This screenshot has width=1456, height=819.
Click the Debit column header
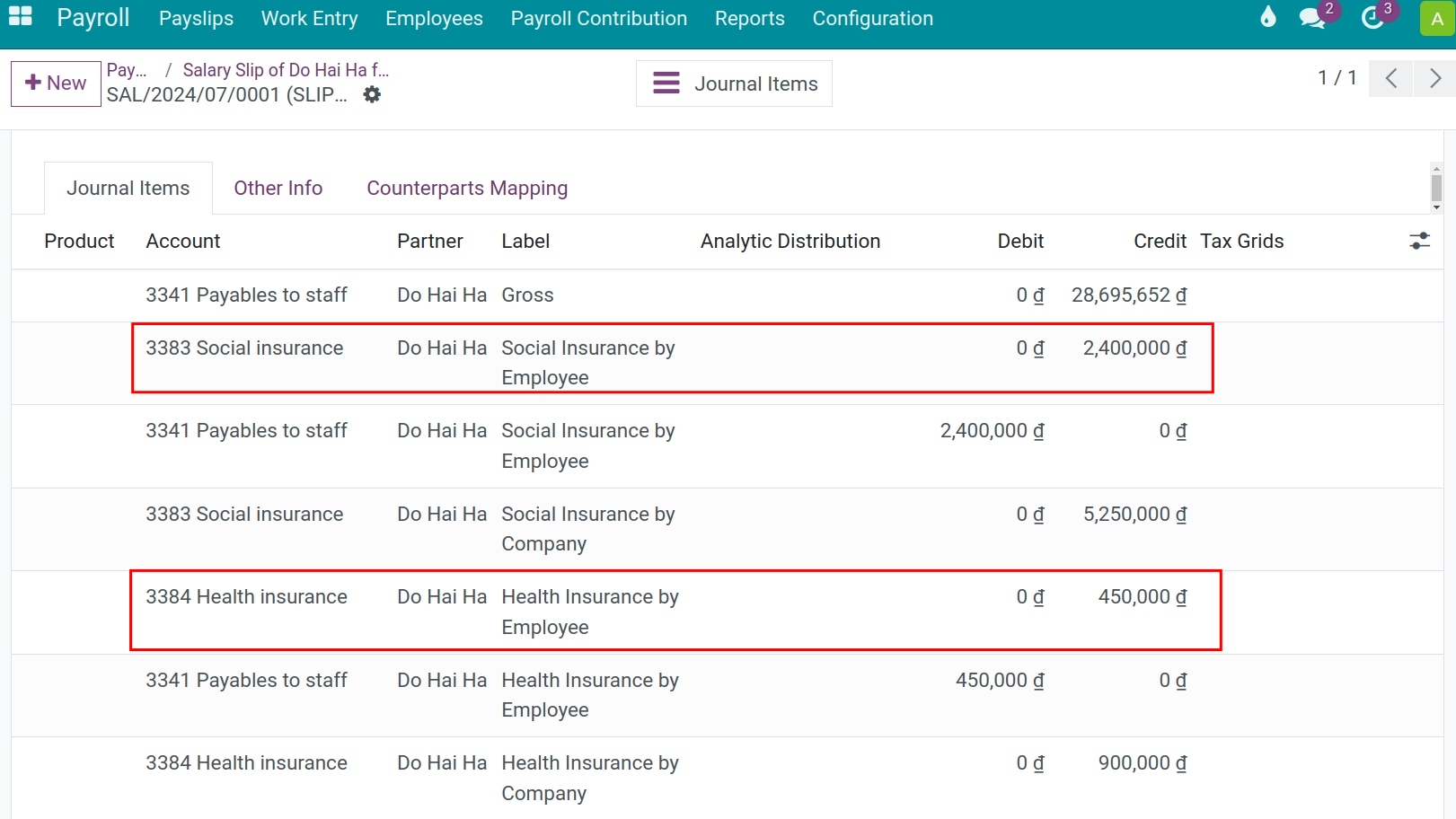pos(1020,241)
